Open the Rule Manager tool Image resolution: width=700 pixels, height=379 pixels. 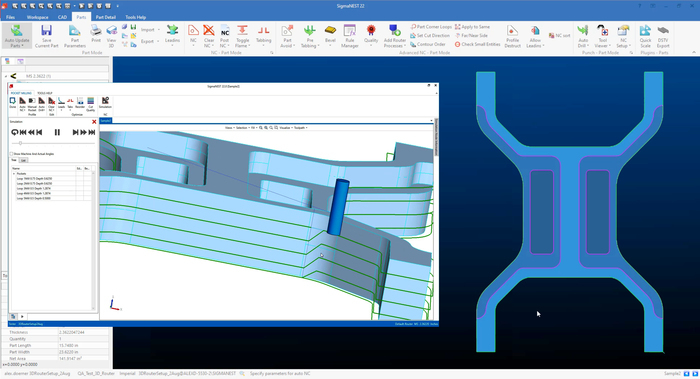350,36
